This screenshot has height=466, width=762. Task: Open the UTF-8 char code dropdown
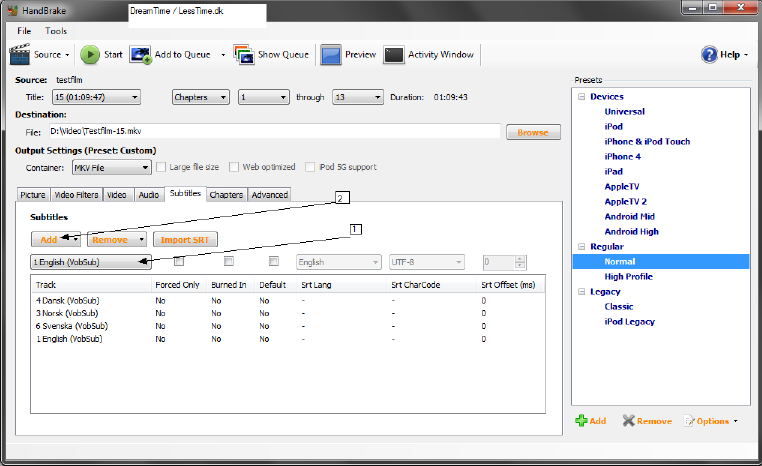427,262
